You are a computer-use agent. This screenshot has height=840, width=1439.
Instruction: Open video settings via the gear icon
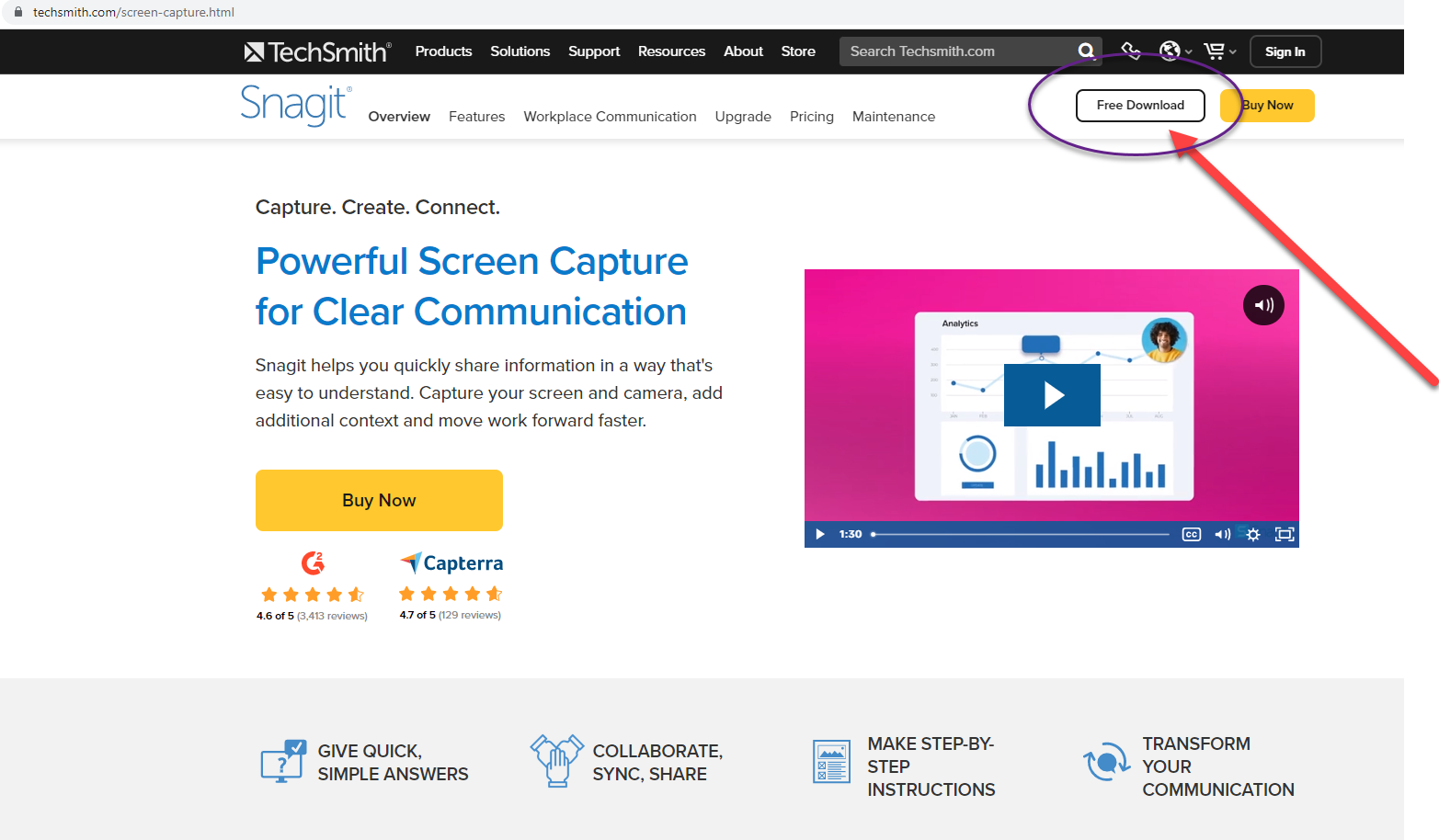1253,534
